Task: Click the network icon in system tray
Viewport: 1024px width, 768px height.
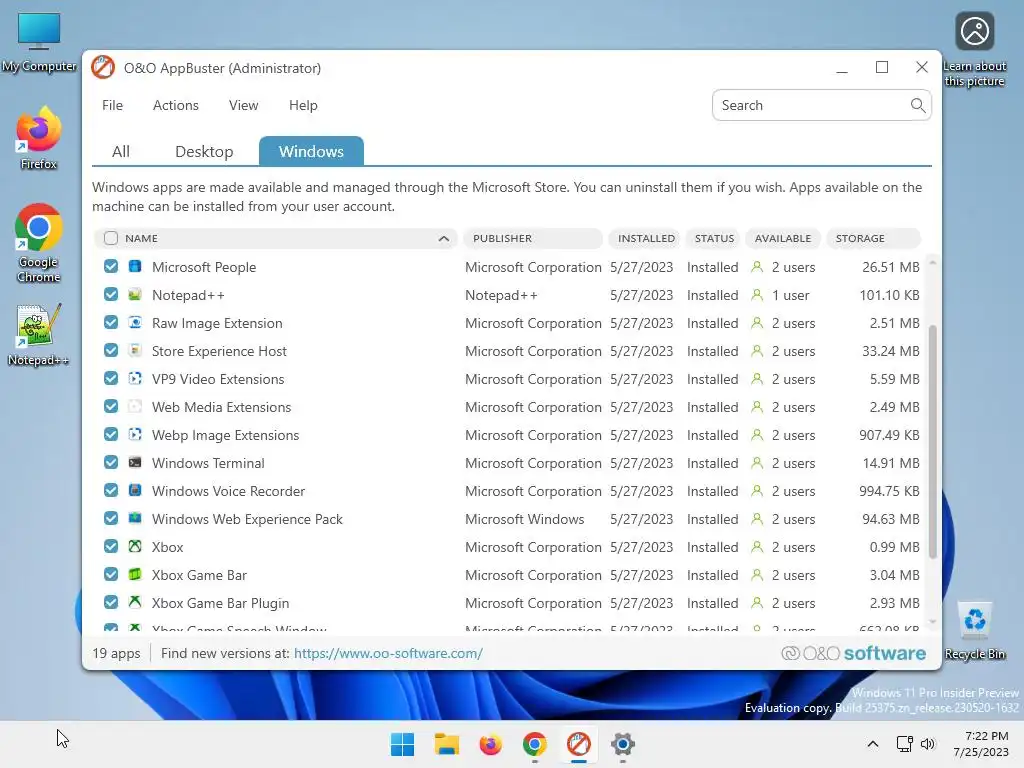Action: 904,744
